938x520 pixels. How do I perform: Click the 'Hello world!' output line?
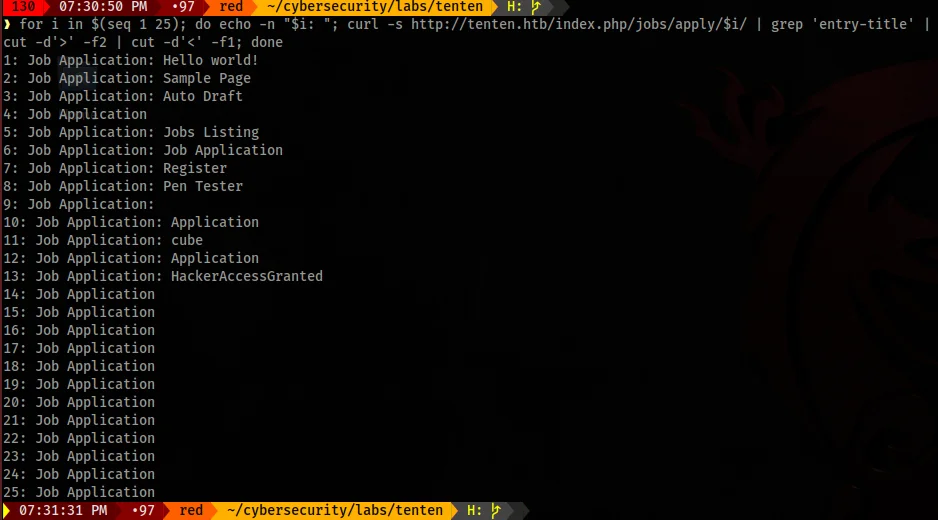point(130,60)
